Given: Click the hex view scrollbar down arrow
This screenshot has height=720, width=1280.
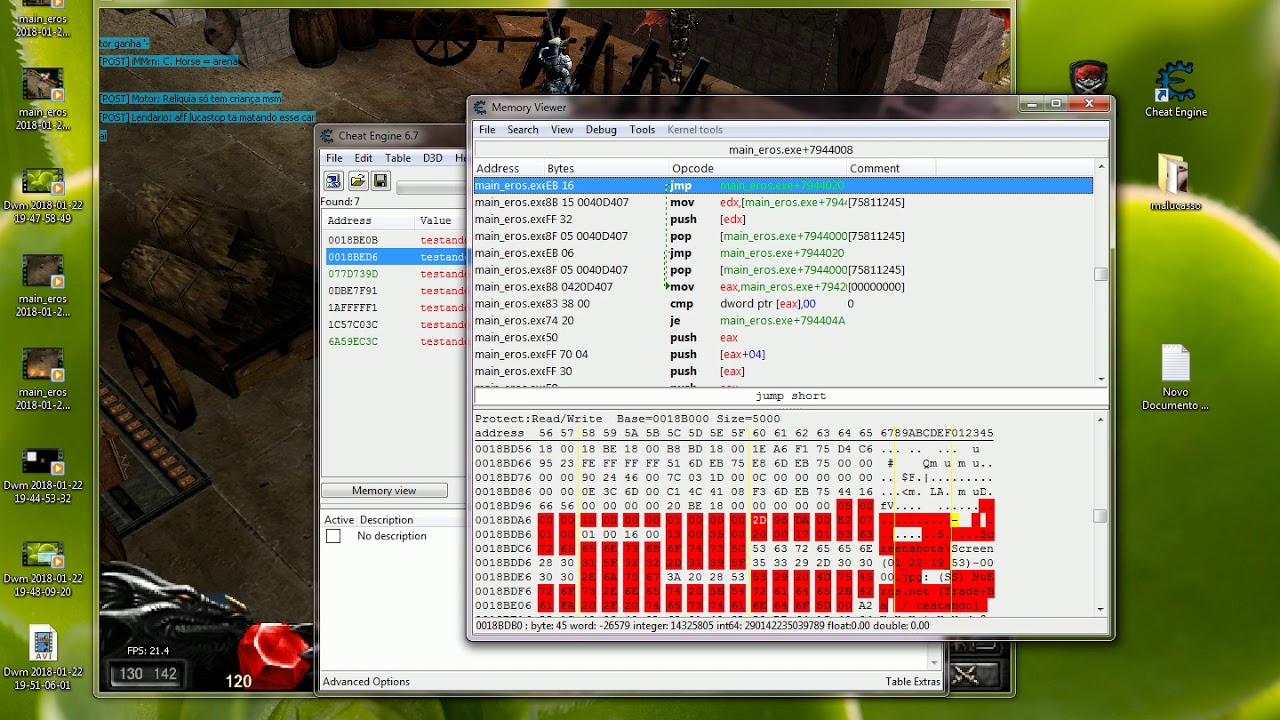Looking at the screenshot, I should click(1101, 608).
